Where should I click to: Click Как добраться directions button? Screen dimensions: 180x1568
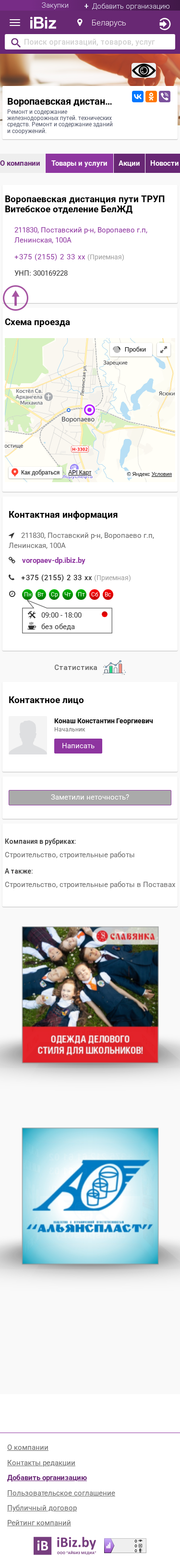pyautogui.click(x=35, y=473)
